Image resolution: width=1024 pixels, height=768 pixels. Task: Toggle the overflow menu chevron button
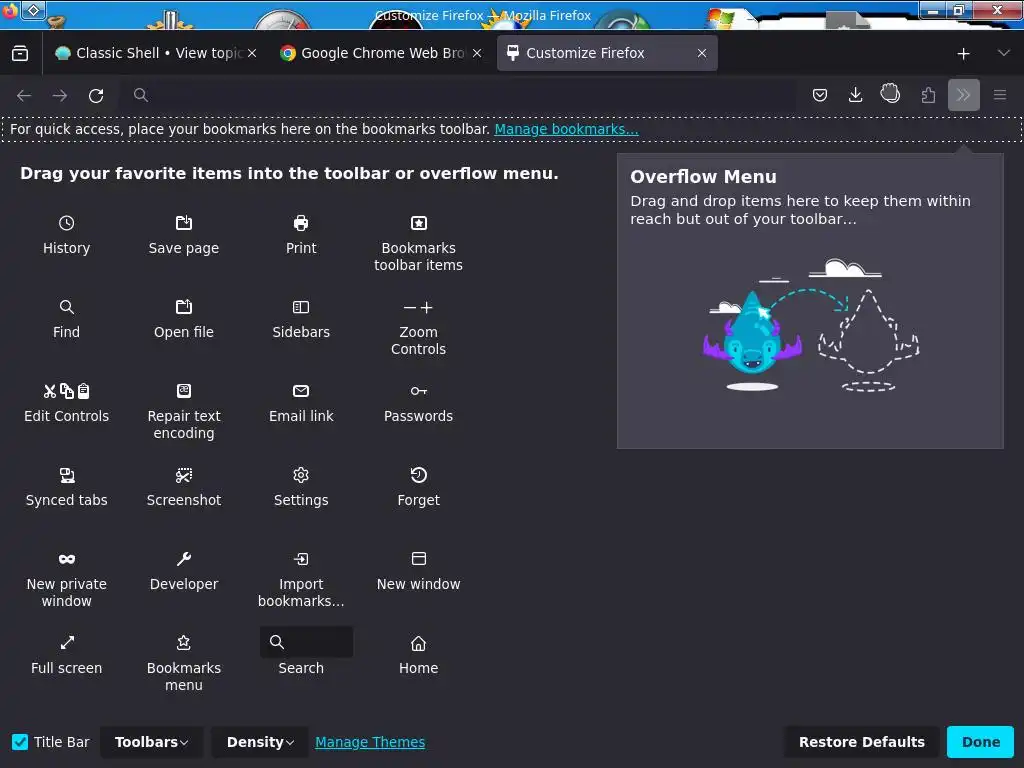point(964,95)
